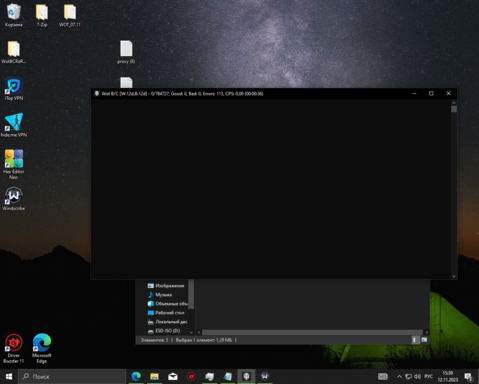Click Explorer horizontal scrollbar left arrow
Viewport: 479px width, 384px height.
point(199,332)
